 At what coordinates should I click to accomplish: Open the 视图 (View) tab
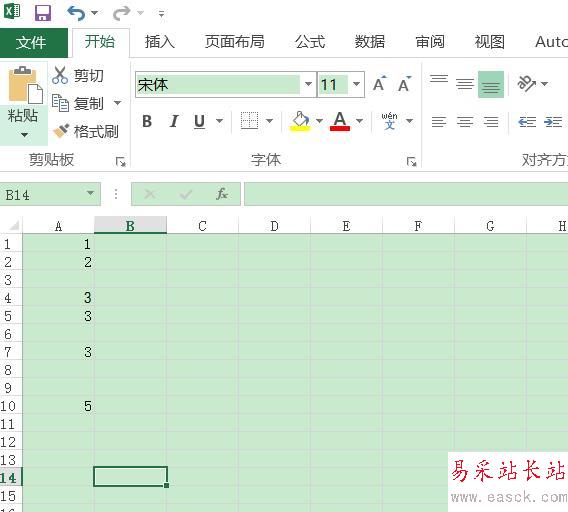coord(490,42)
